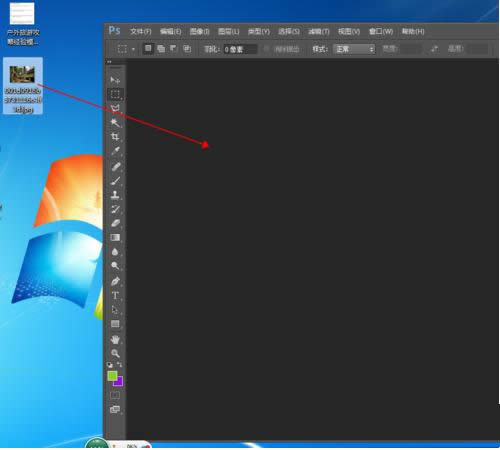Pick the Magic Wand tool
Viewport: 500px width, 450px height.
click(115, 122)
